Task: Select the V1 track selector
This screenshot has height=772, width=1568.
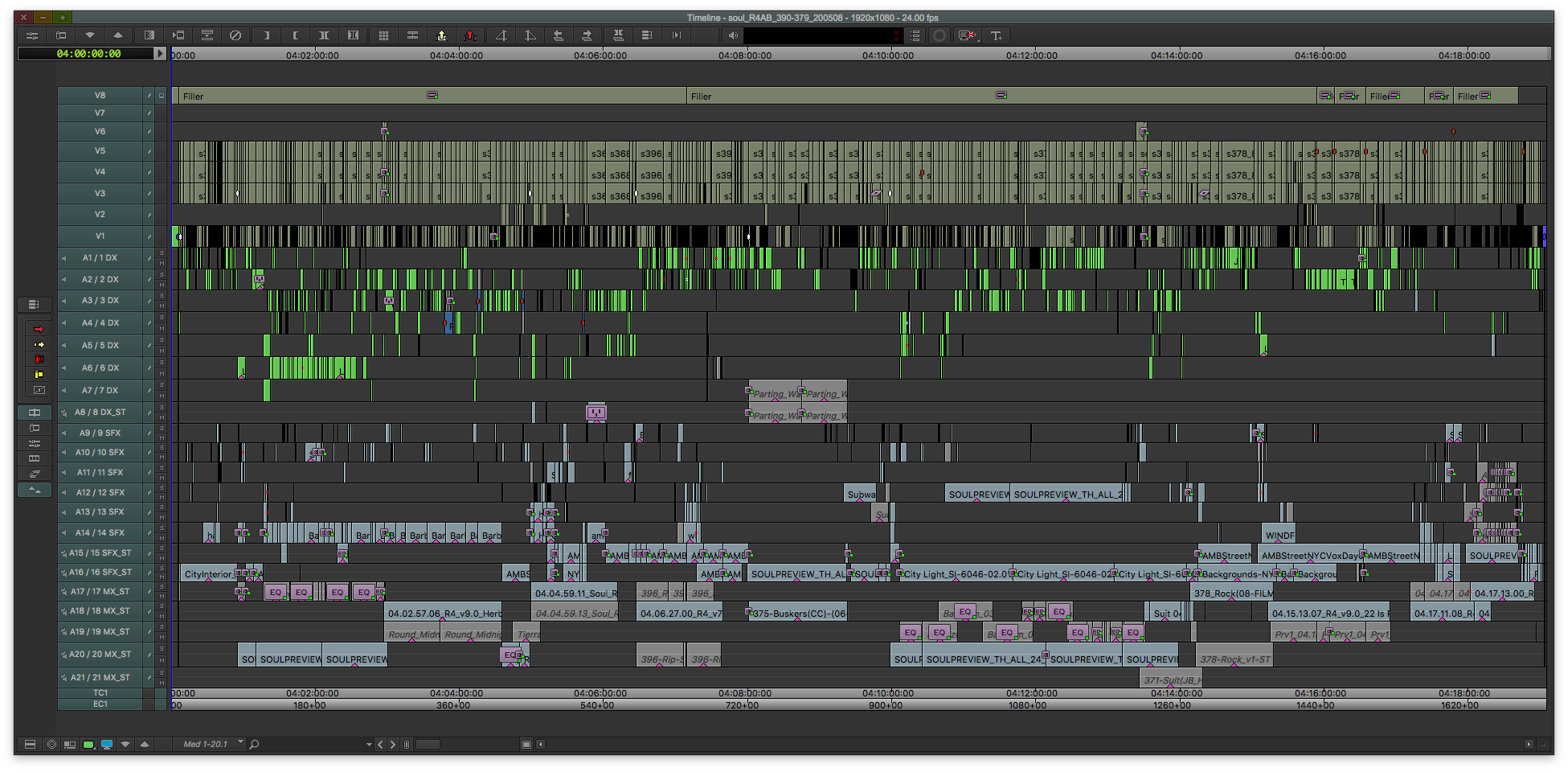Action: 100,236
